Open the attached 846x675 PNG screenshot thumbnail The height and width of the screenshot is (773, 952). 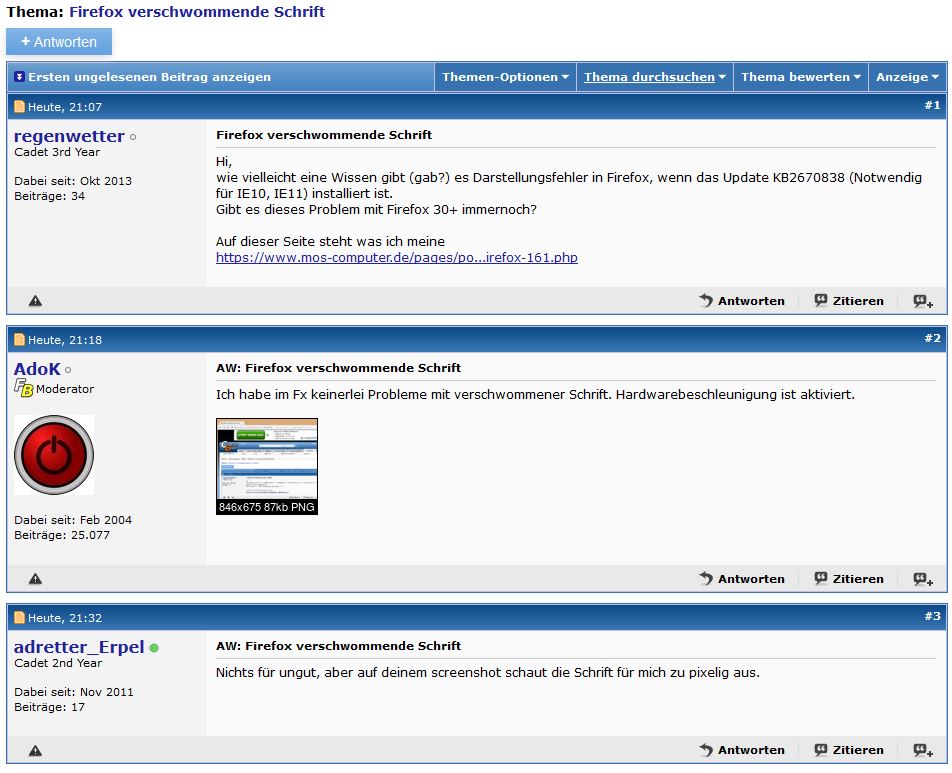(267, 466)
